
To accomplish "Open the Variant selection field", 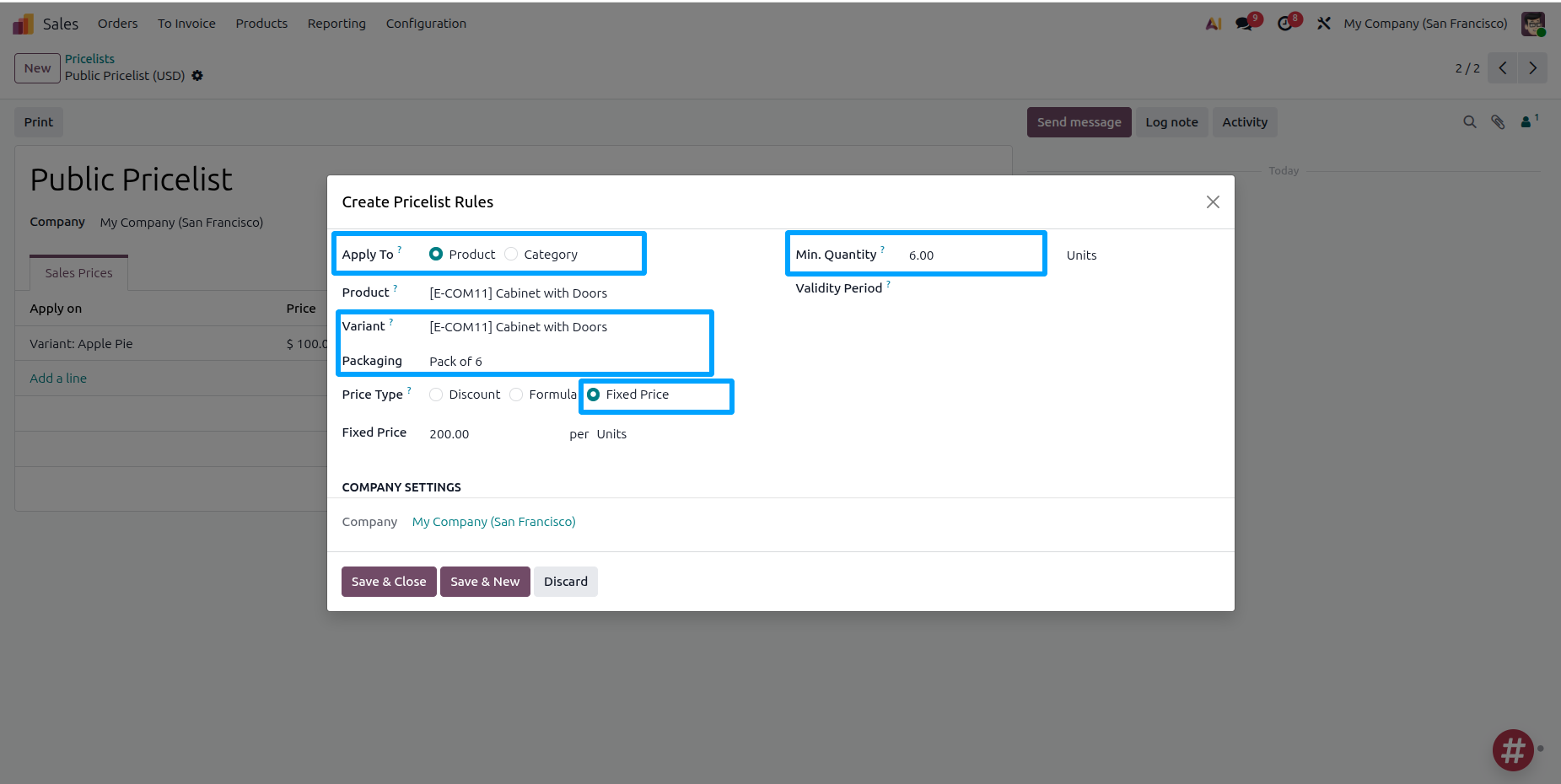I will 518,326.
